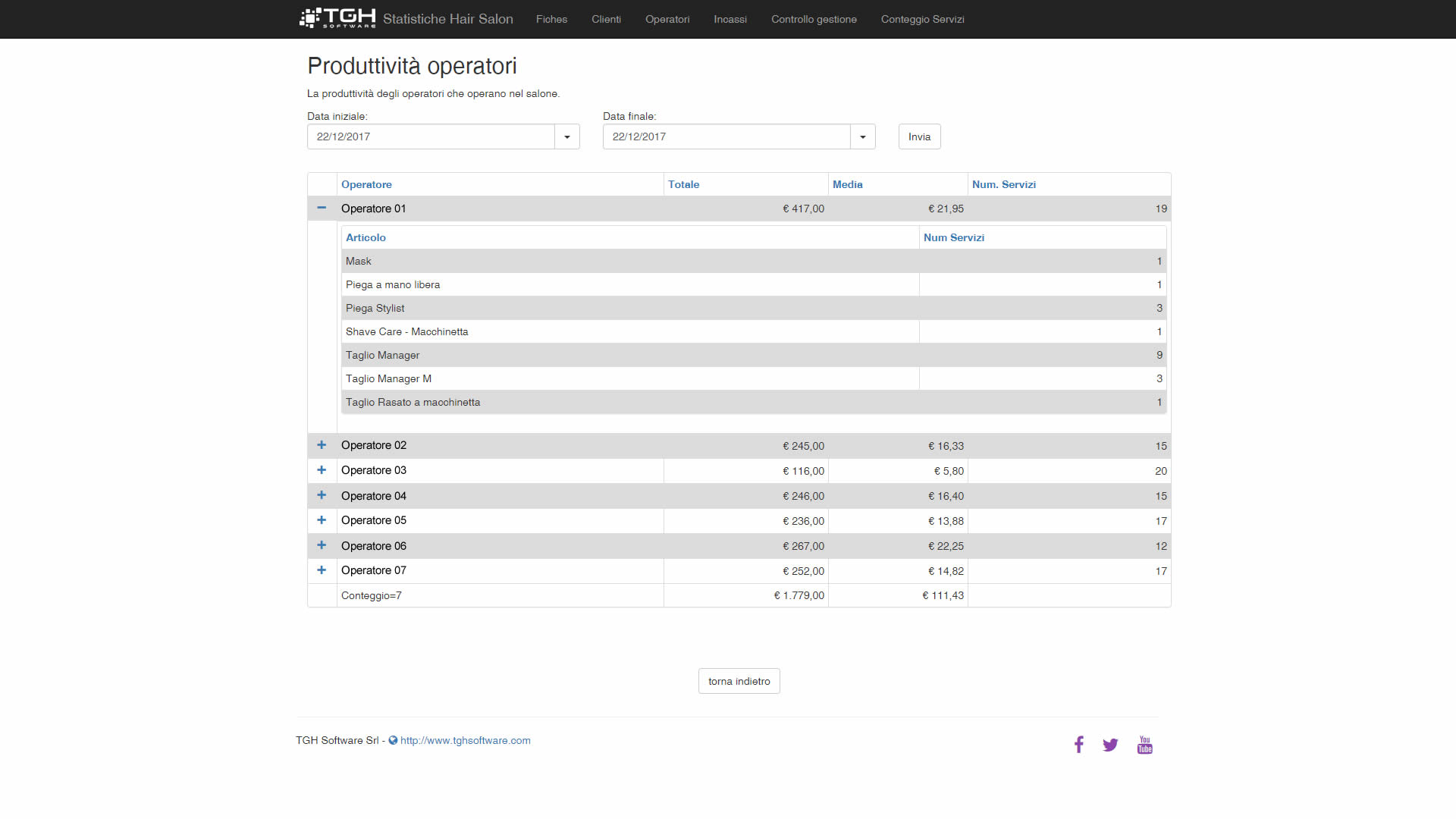Viewport: 1456px width, 819px height.
Task: Click the globe icon beside the website link
Action: (x=393, y=741)
